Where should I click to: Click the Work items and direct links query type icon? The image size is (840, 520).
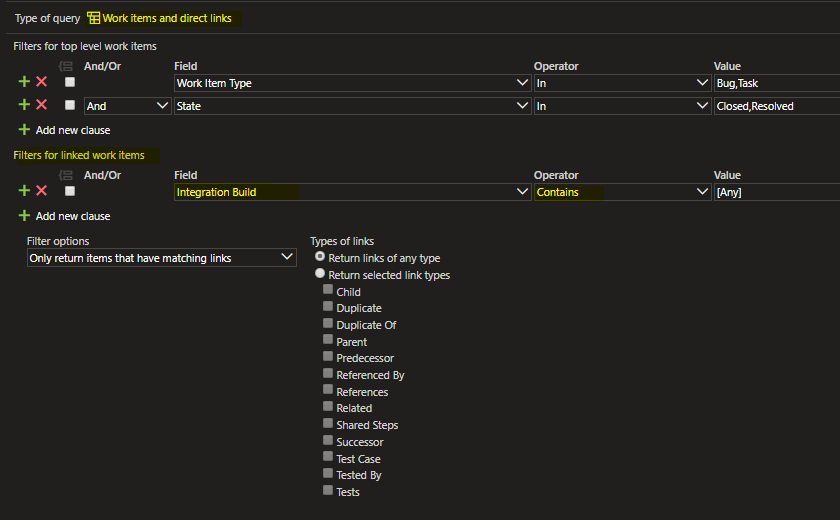pyautogui.click(x=94, y=18)
